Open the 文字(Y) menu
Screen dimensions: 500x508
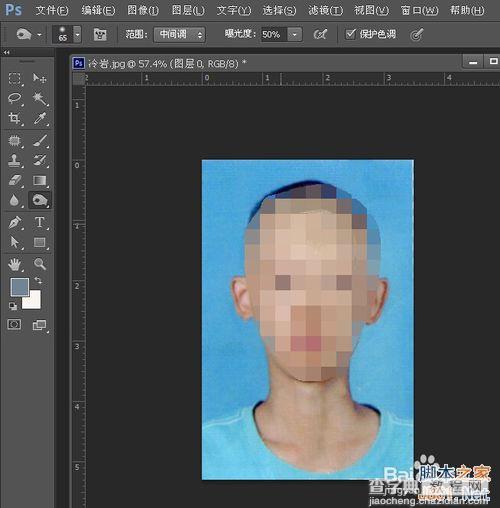coord(234,10)
